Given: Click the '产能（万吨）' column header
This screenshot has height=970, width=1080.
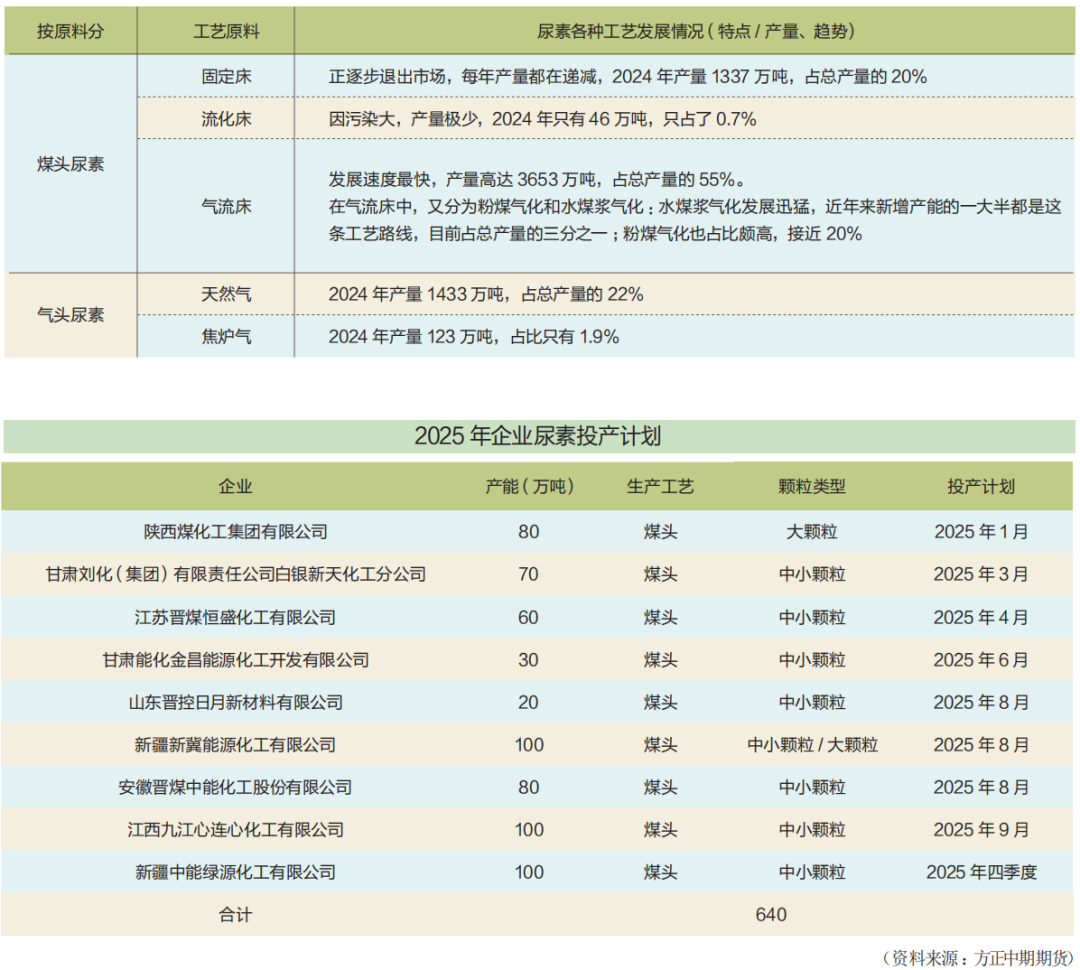Looking at the screenshot, I should [x=529, y=486].
